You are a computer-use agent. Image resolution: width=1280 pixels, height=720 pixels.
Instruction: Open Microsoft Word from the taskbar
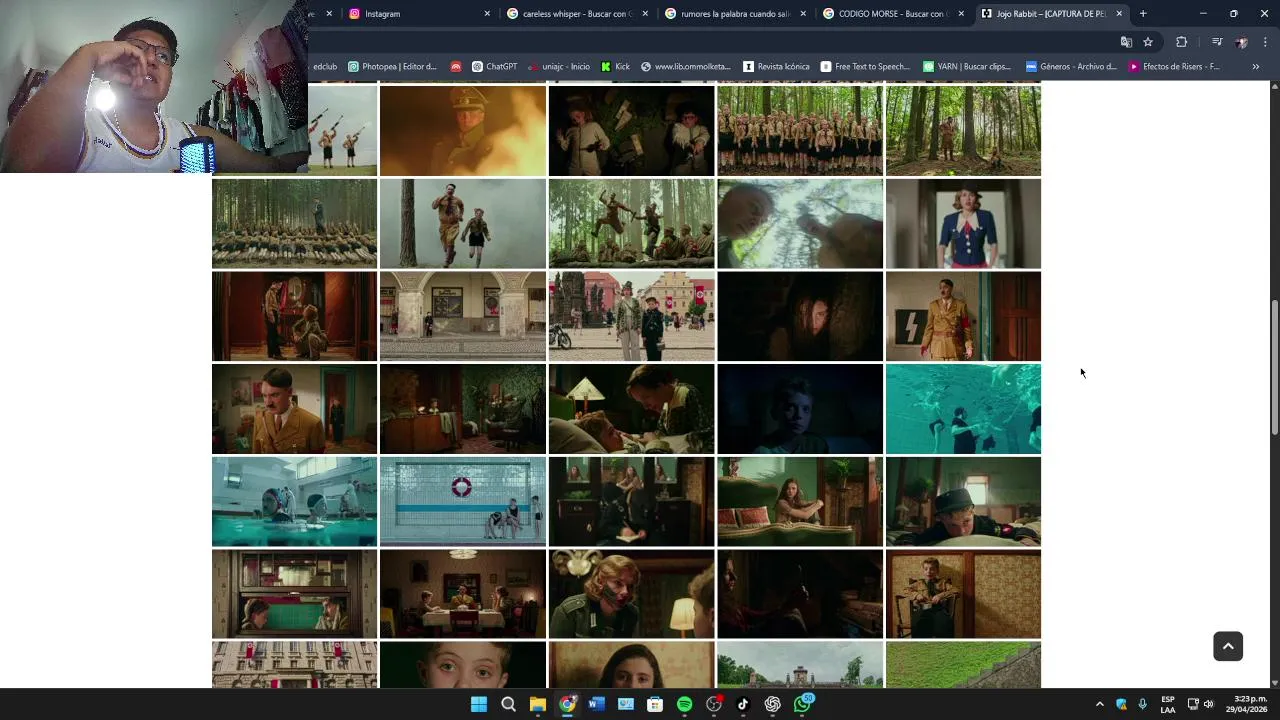pos(596,704)
